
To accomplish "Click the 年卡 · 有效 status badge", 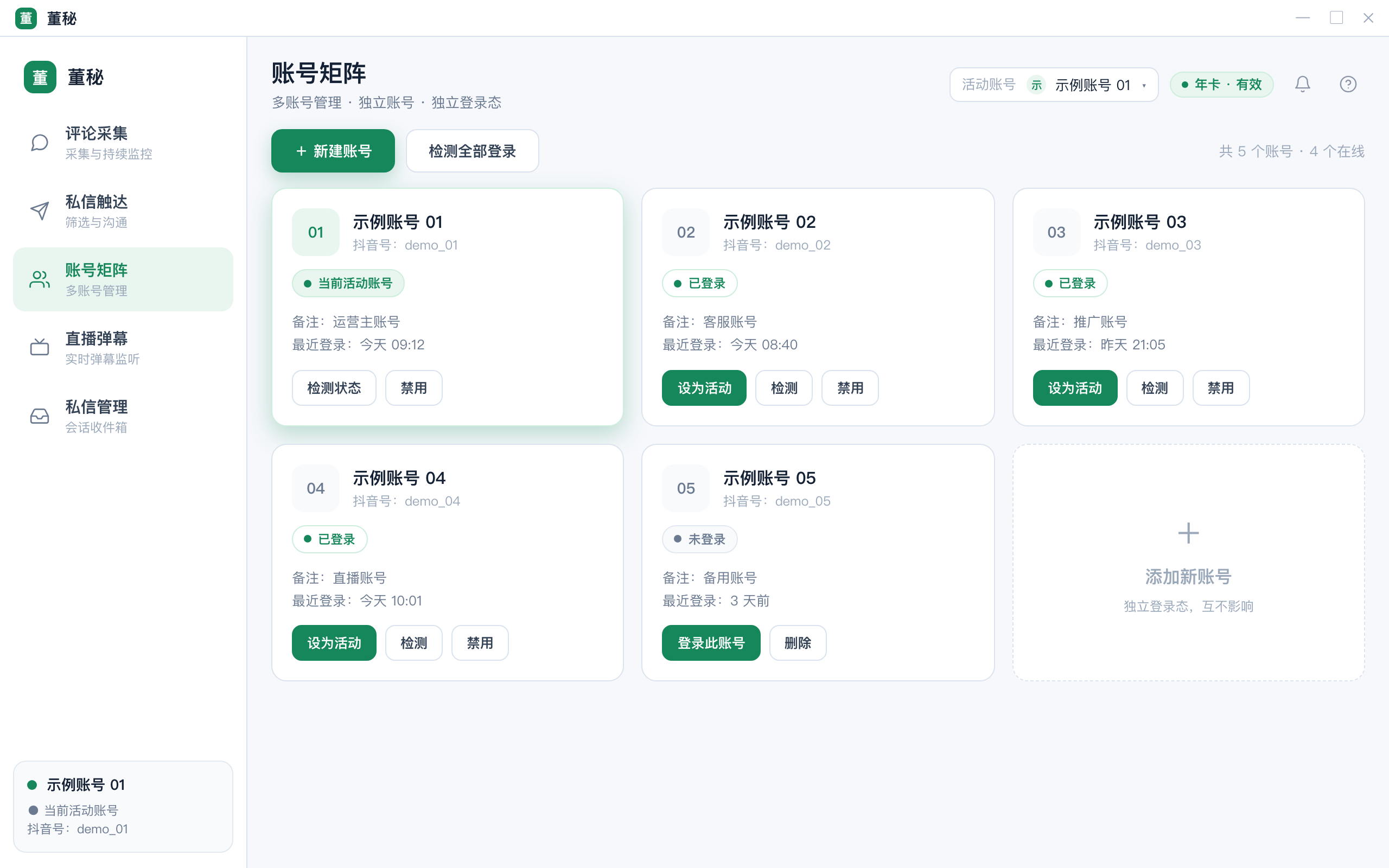I will pos(1221,85).
